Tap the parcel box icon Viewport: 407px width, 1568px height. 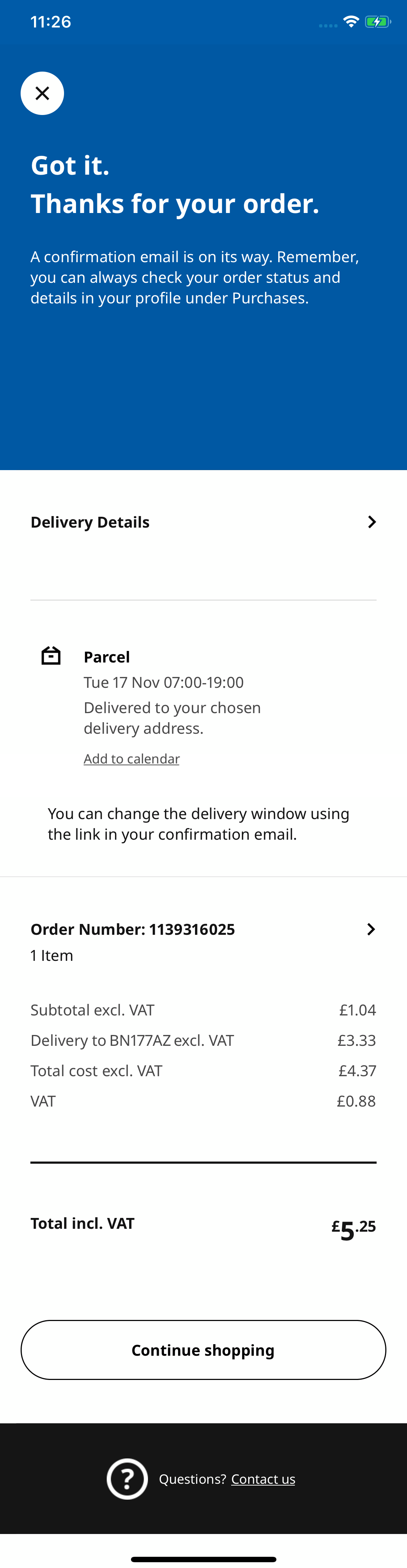pos(51,656)
